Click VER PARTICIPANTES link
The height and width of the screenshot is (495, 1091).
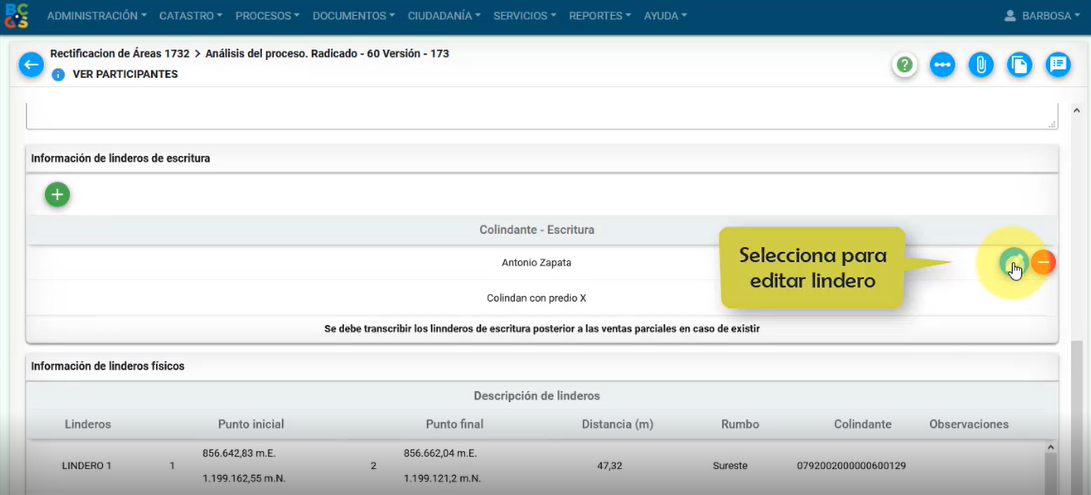tap(125, 75)
